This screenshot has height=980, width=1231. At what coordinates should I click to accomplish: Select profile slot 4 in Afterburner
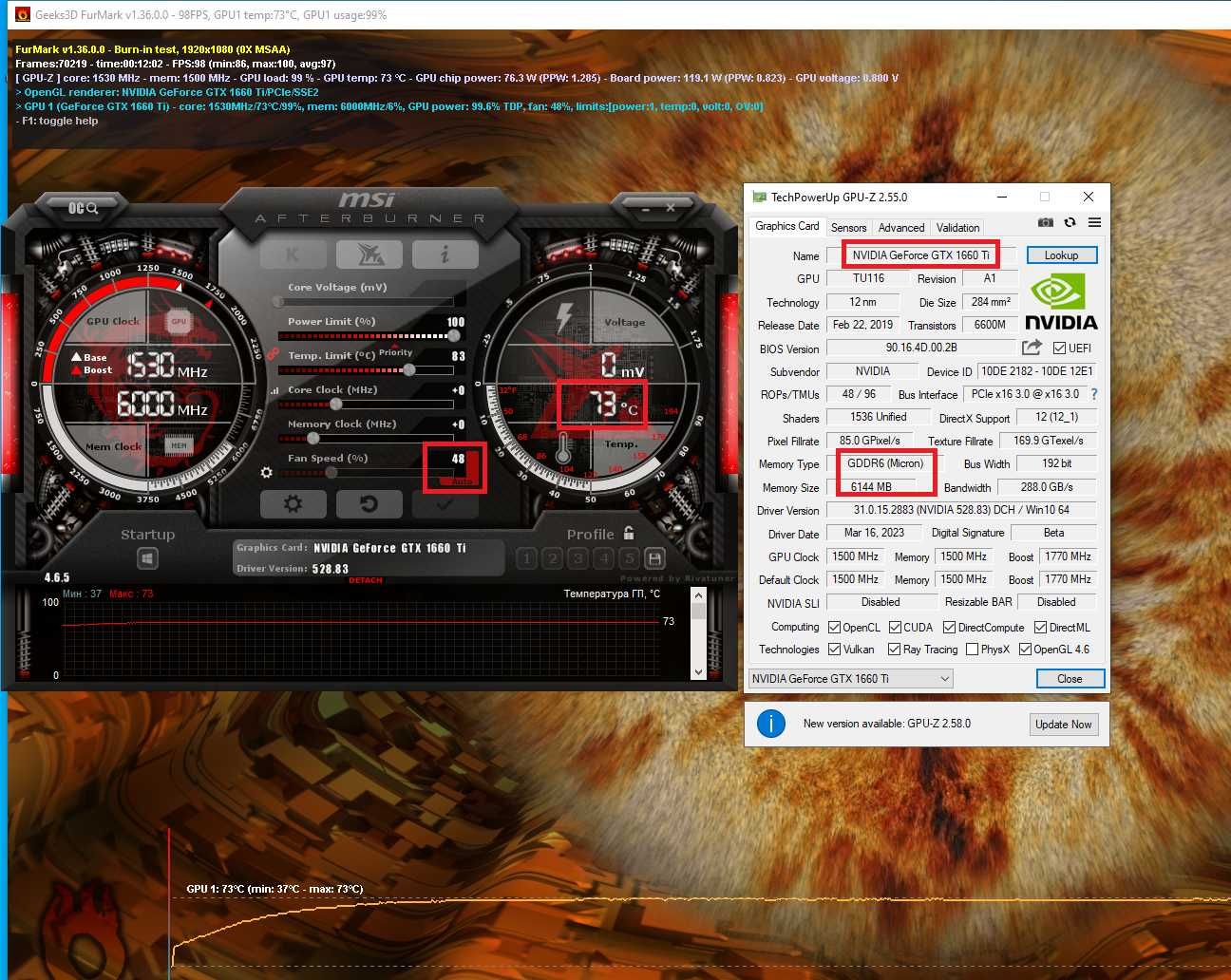603,558
